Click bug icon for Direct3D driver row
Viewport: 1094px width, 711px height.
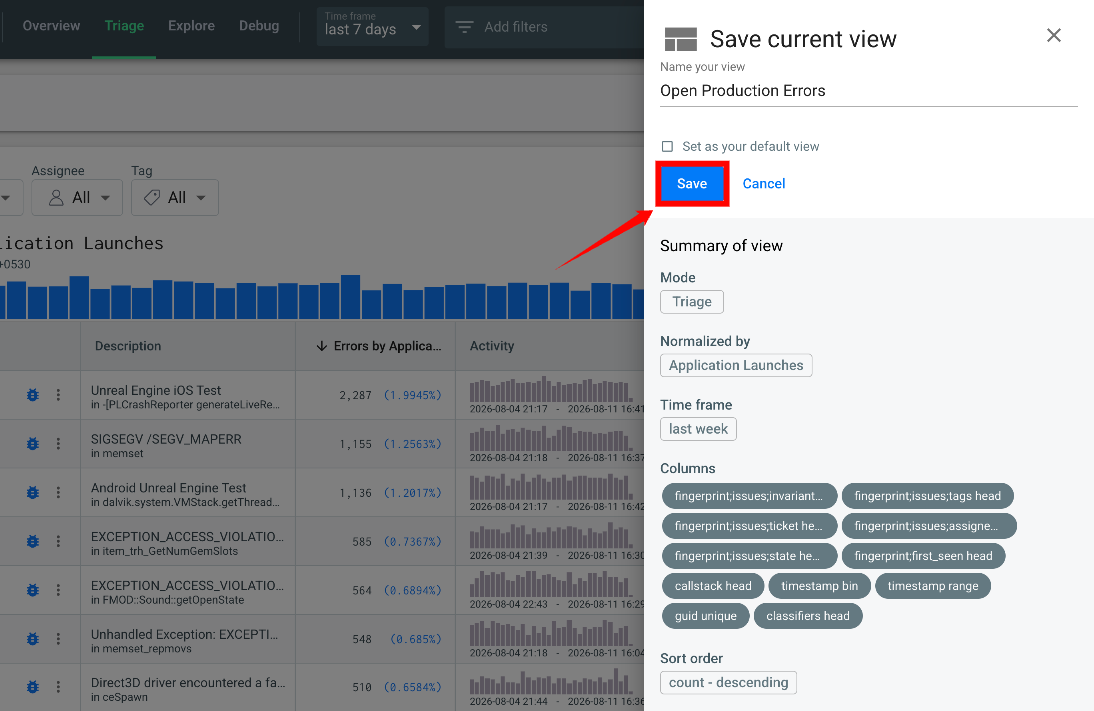click(33, 687)
